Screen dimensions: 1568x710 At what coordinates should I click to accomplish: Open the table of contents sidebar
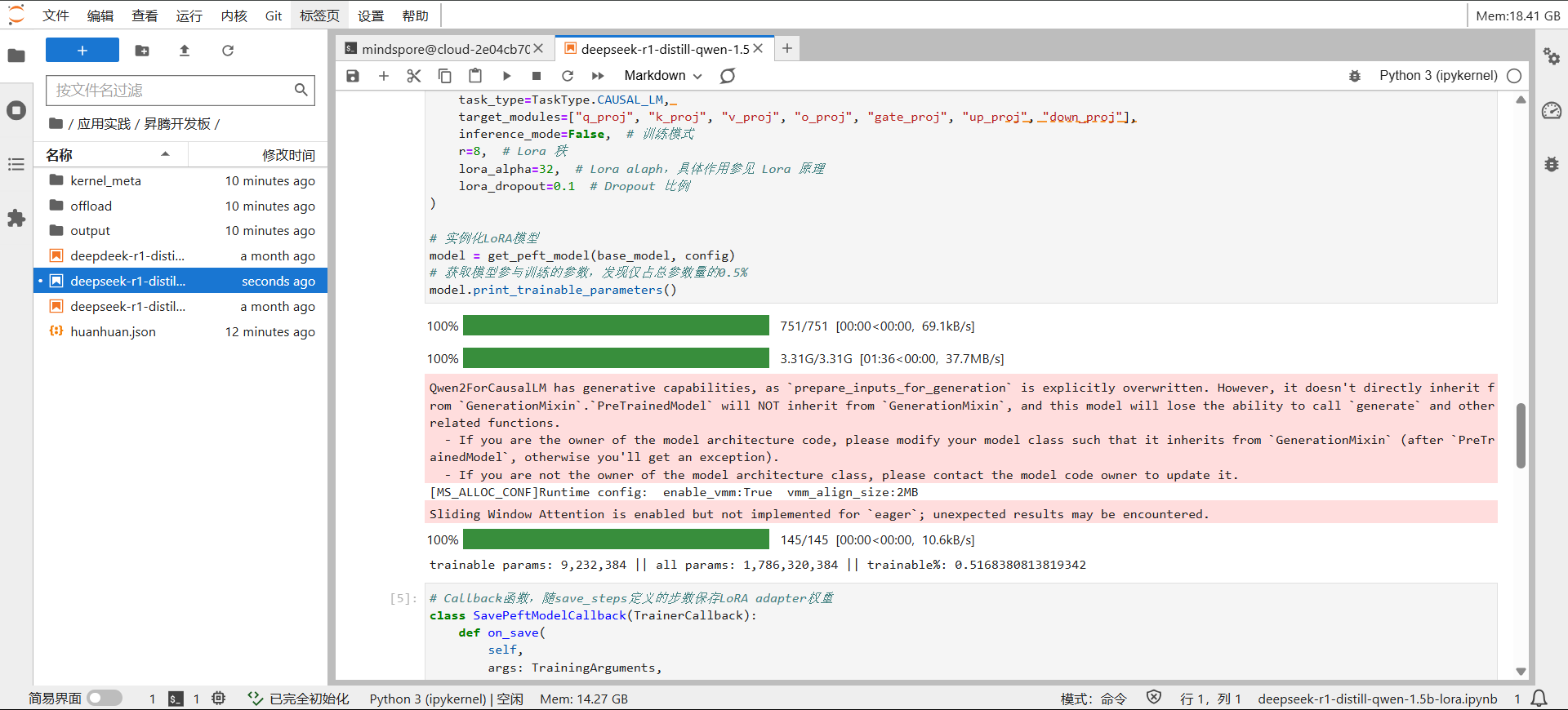pyautogui.click(x=16, y=165)
